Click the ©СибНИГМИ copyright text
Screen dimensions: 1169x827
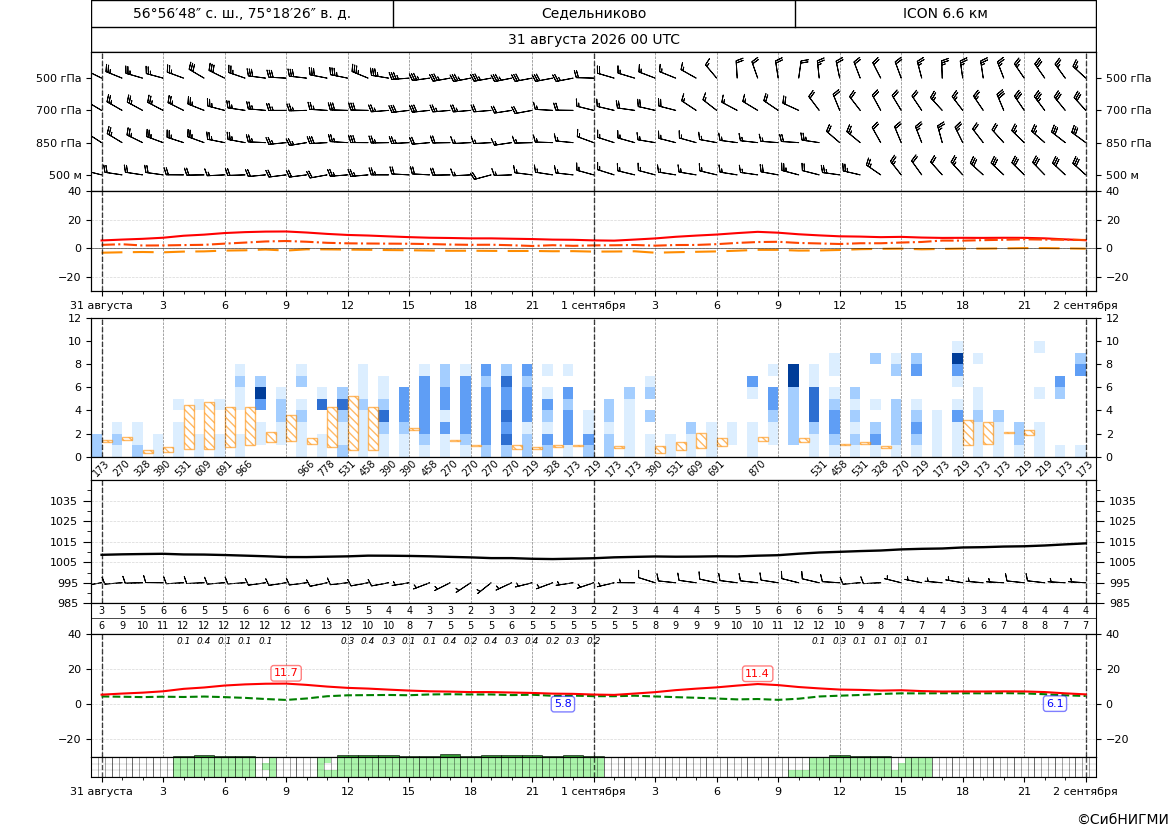tap(1123, 819)
